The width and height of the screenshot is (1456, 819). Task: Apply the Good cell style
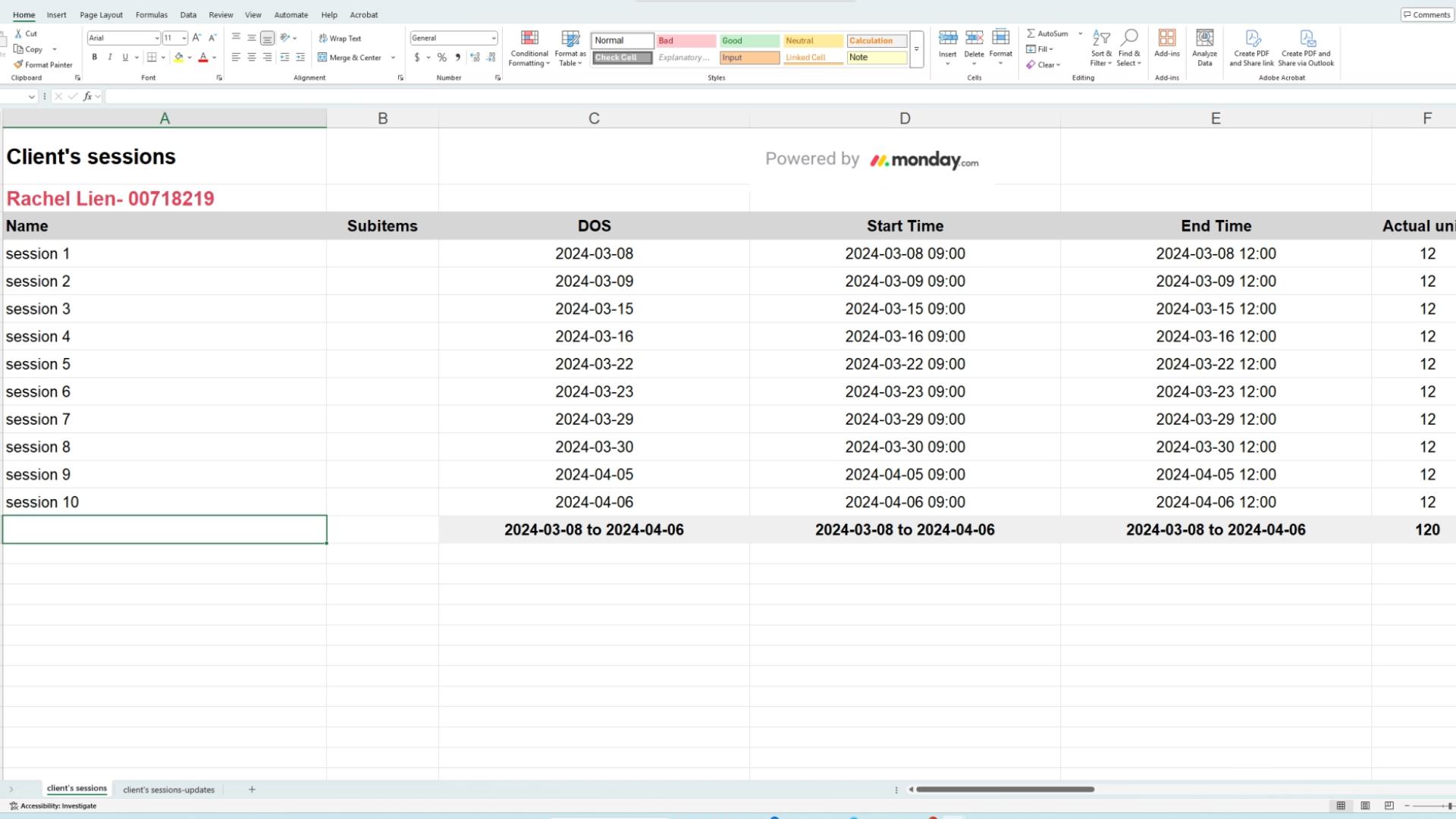tap(749, 41)
